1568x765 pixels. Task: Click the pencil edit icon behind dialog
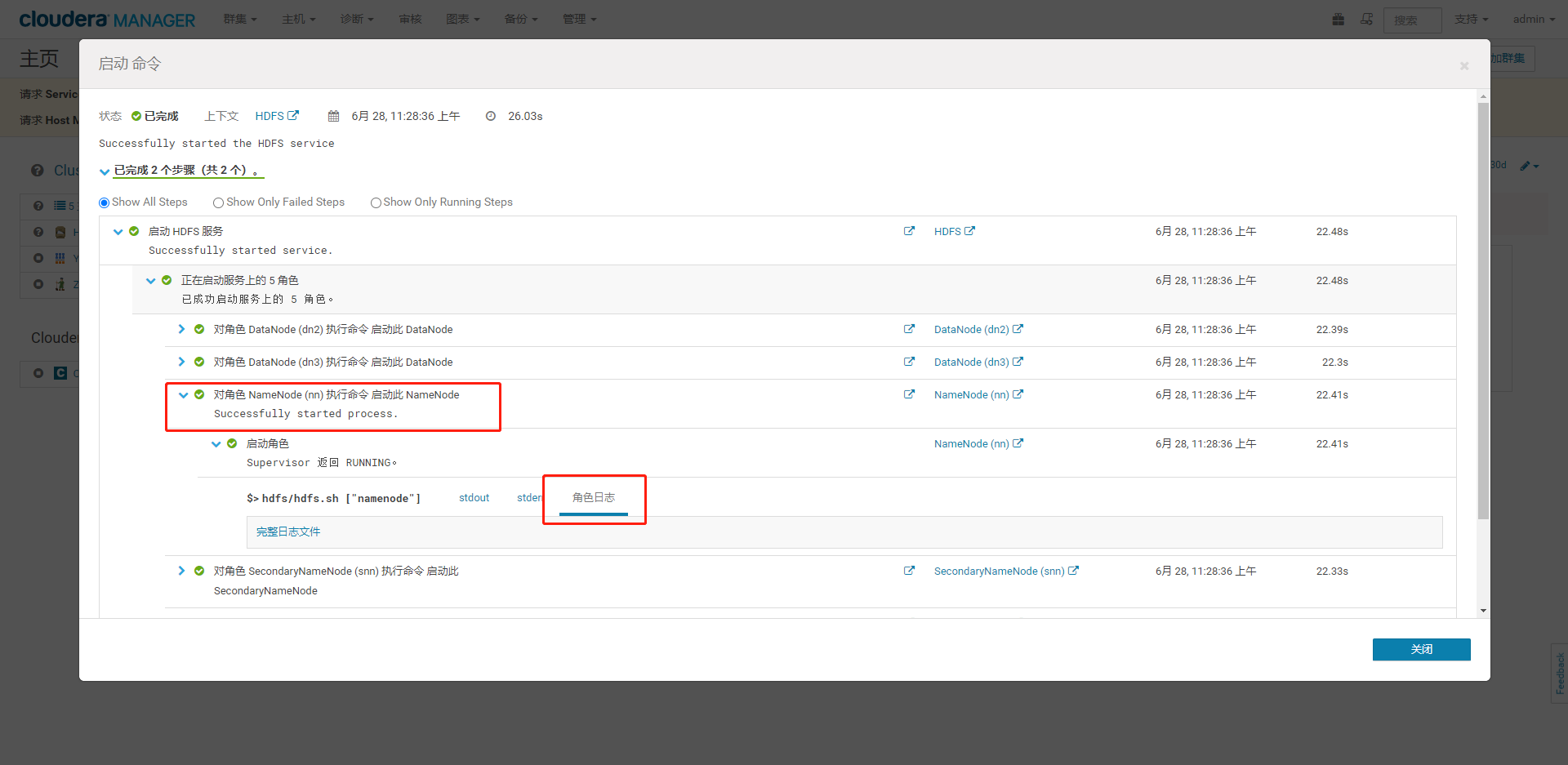click(x=1529, y=166)
